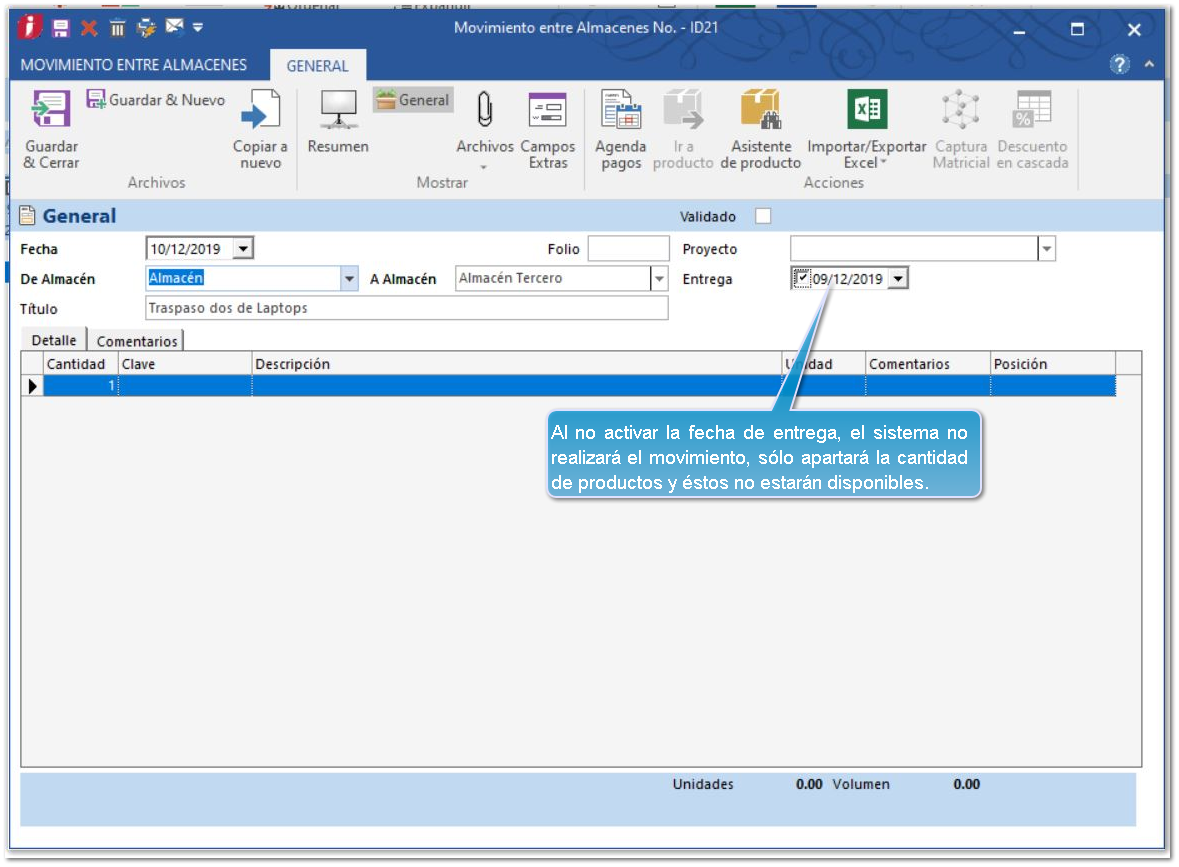Uncheck the Entrega date checkbox

click(x=802, y=278)
